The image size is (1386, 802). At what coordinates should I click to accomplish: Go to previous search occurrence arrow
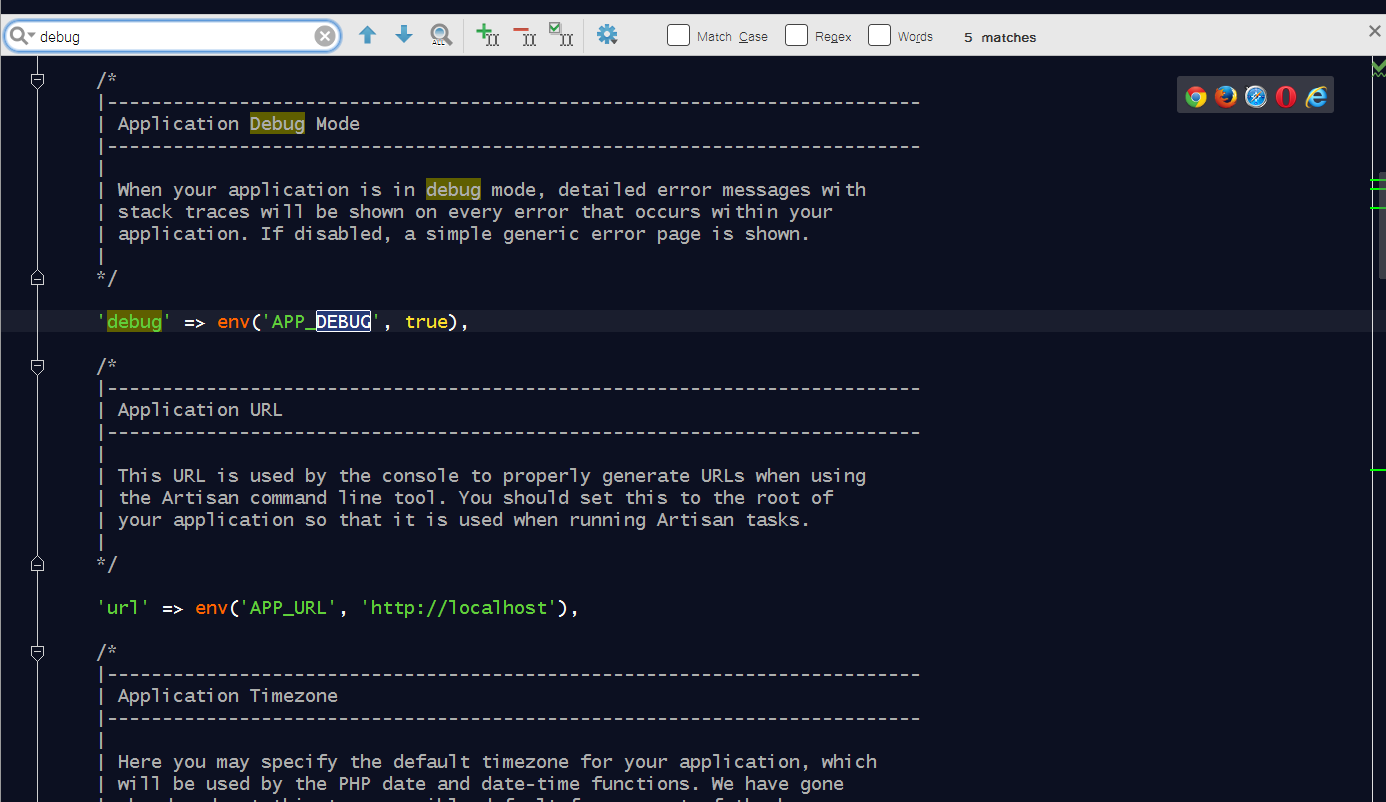[367, 35]
